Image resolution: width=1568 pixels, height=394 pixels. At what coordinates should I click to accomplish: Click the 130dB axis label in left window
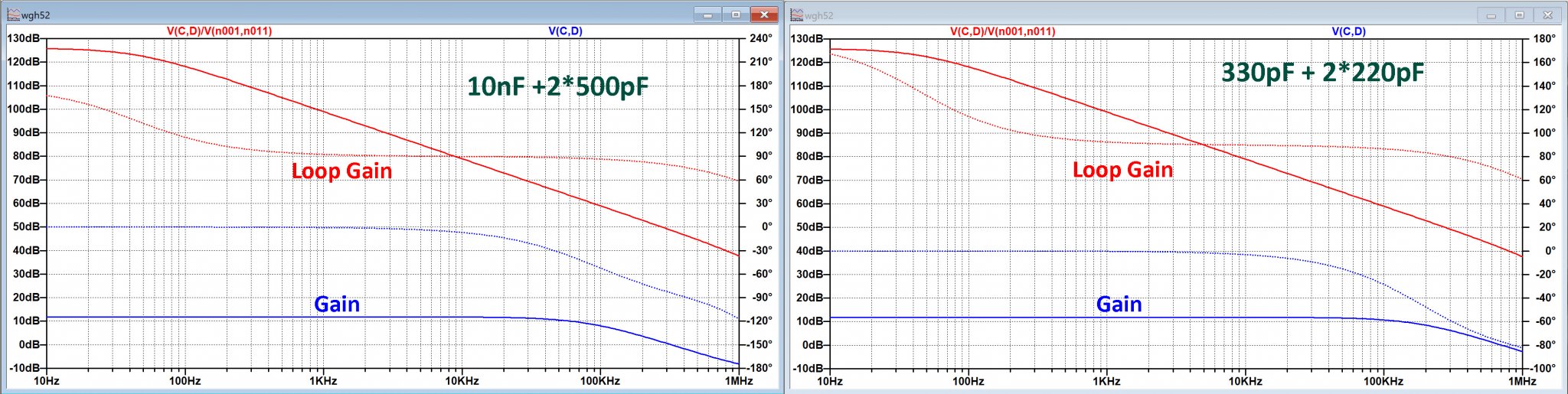click(23, 38)
